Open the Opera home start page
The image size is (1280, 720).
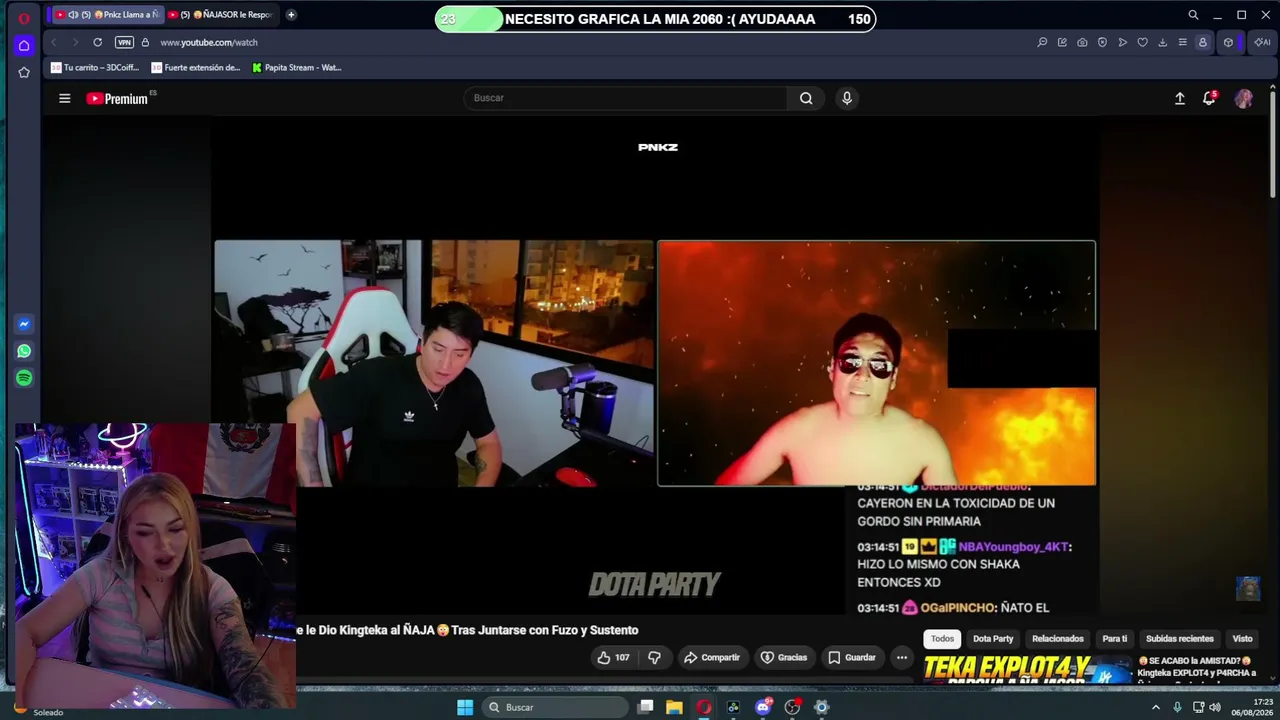pyautogui.click(x=24, y=45)
